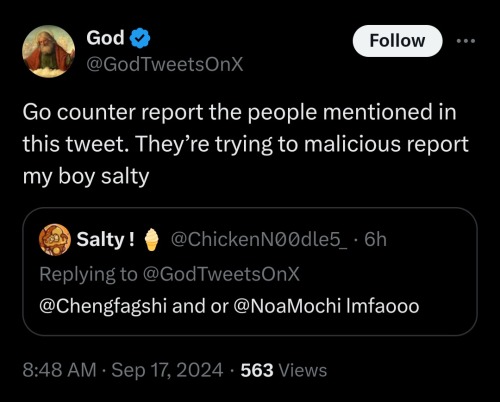Open the quoted tweet card
The height and width of the screenshot is (402, 500).
pos(250,271)
